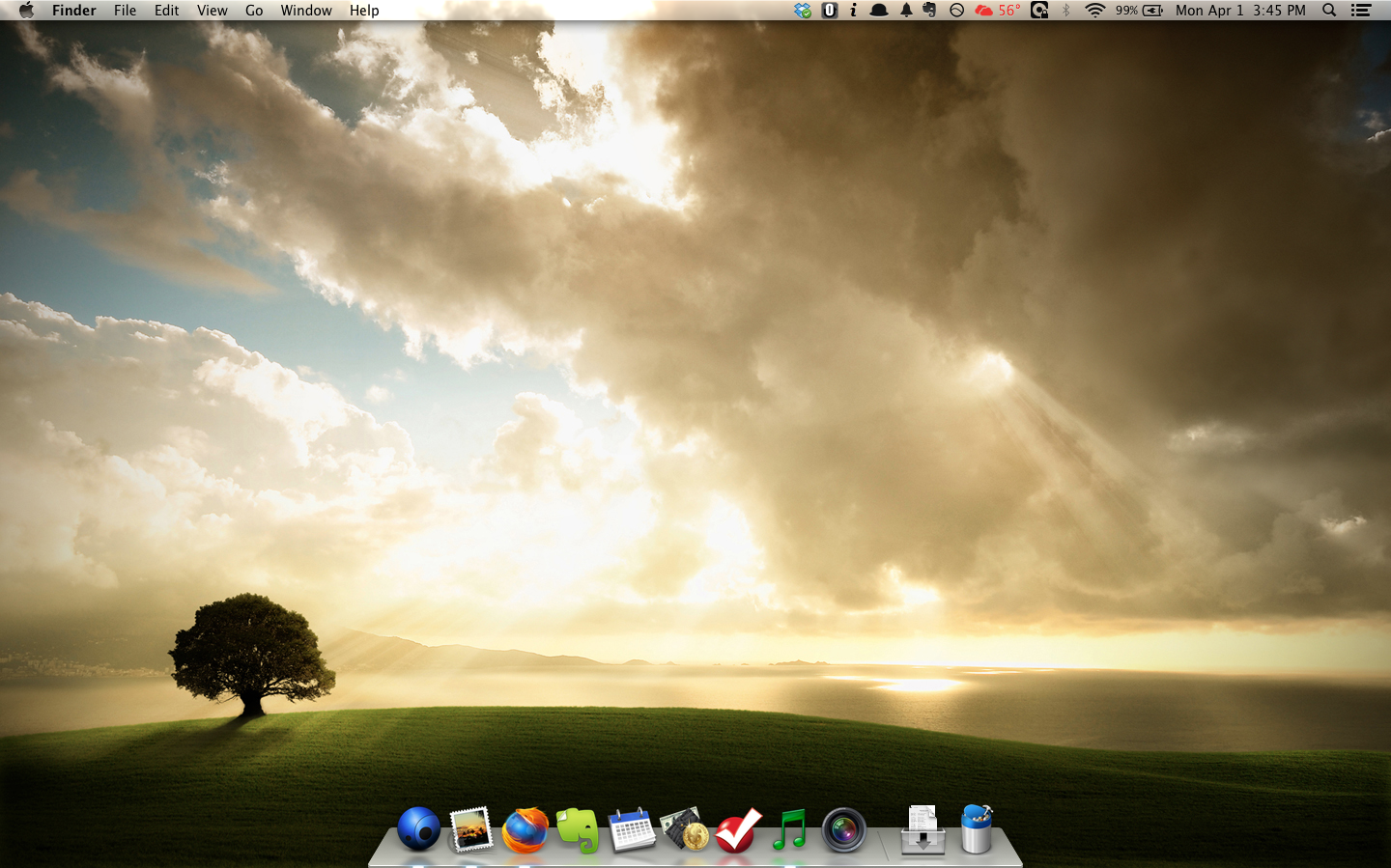Open Spotlight search magnifier

click(1329, 10)
